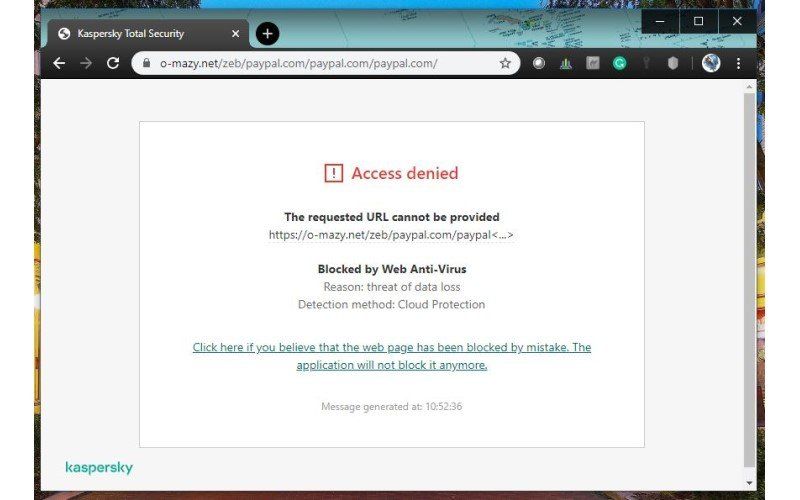
Task: Go back to the previous page
Action: click(59, 63)
